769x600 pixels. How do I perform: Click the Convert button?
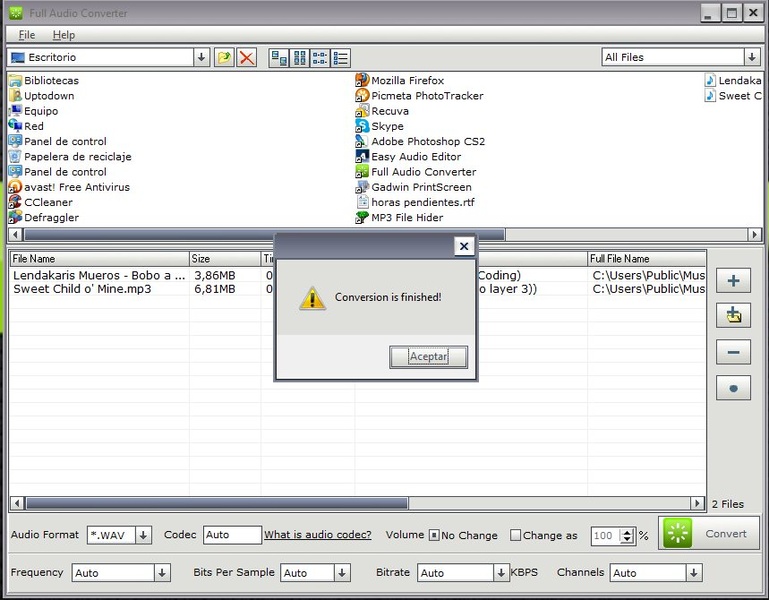pos(709,533)
